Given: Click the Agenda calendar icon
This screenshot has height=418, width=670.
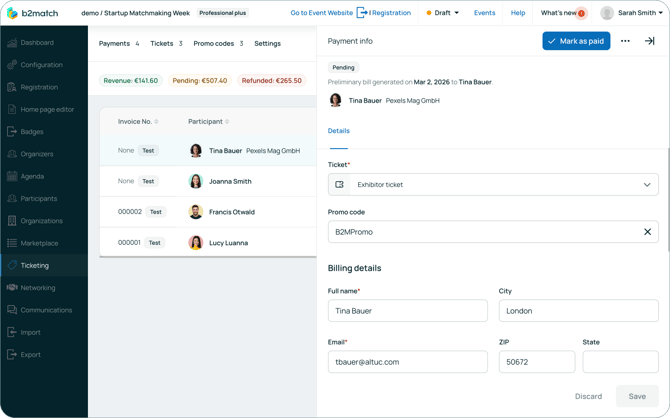Looking at the screenshot, I should click(12, 176).
